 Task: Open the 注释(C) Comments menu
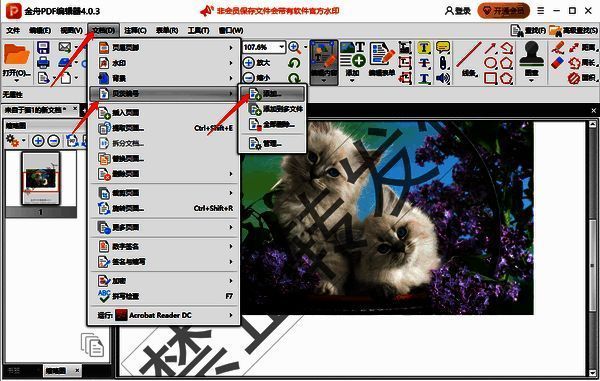[x=135, y=30]
